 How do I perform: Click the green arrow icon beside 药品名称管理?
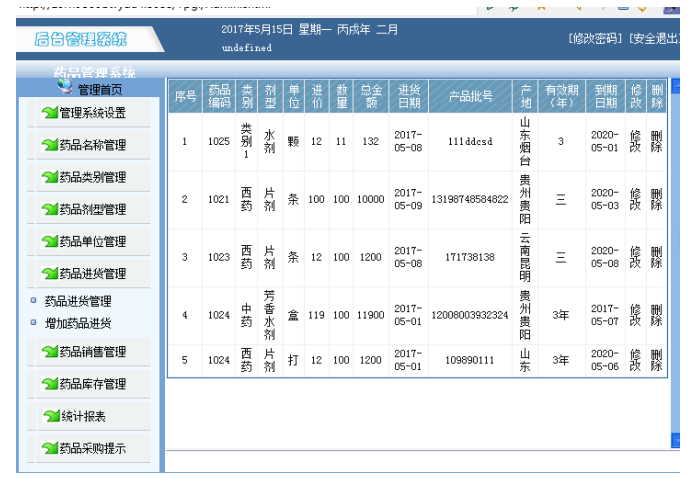(50, 145)
